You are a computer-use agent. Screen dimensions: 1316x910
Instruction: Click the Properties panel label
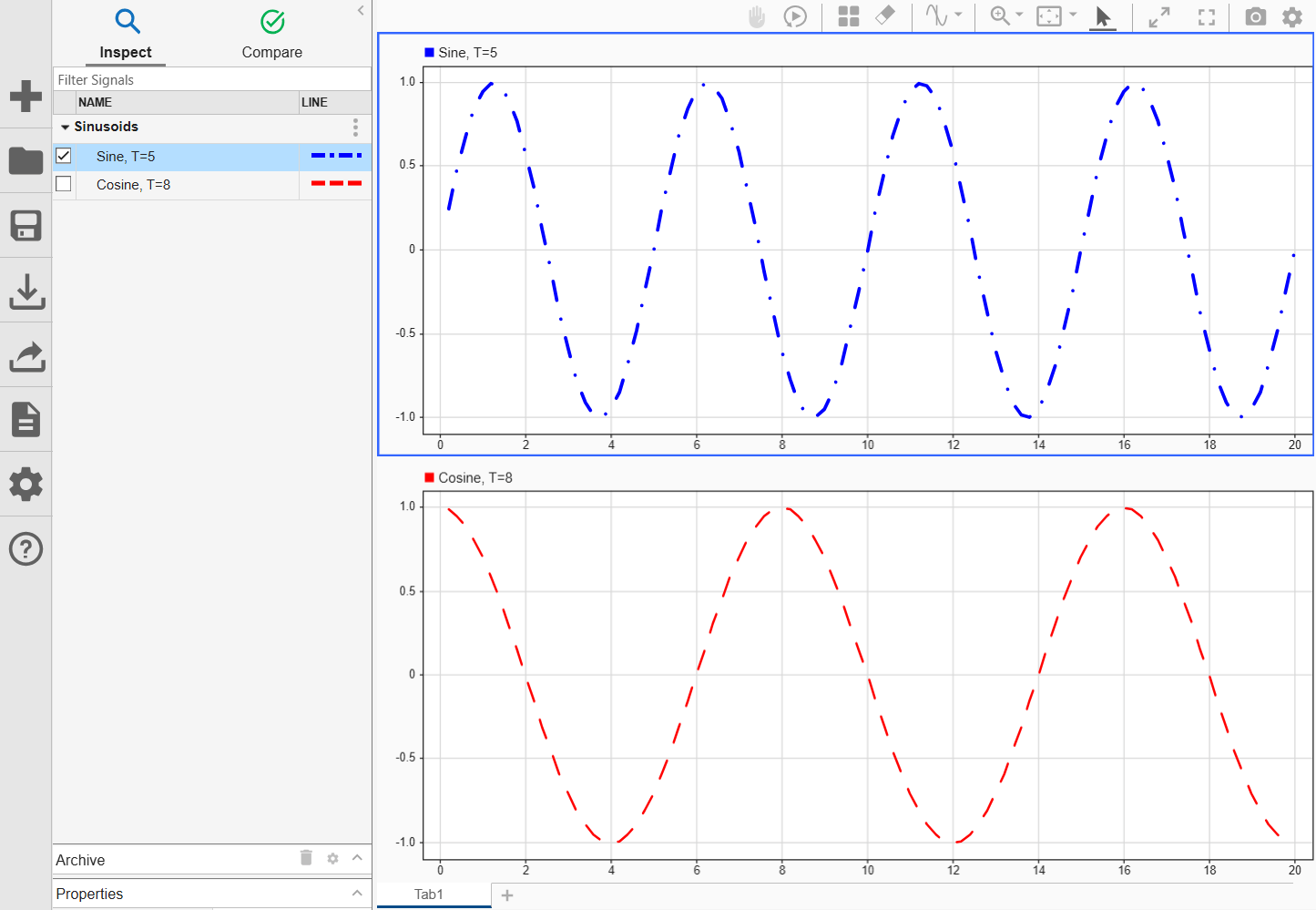pos(89,894)
